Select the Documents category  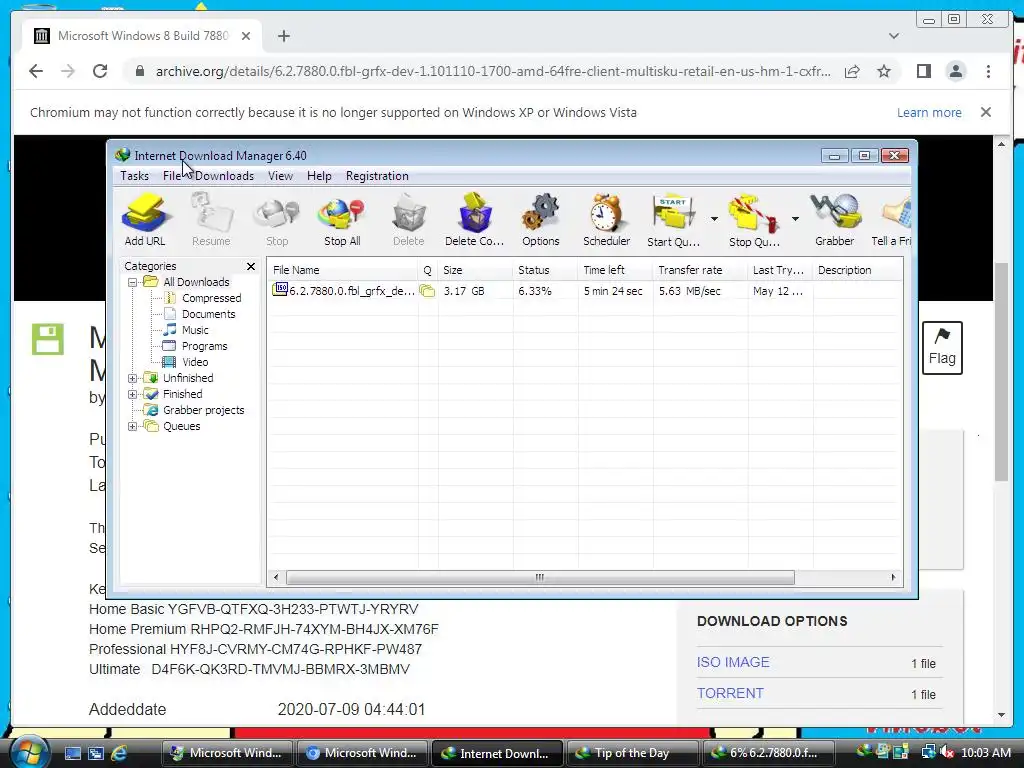tap(208, 314)
